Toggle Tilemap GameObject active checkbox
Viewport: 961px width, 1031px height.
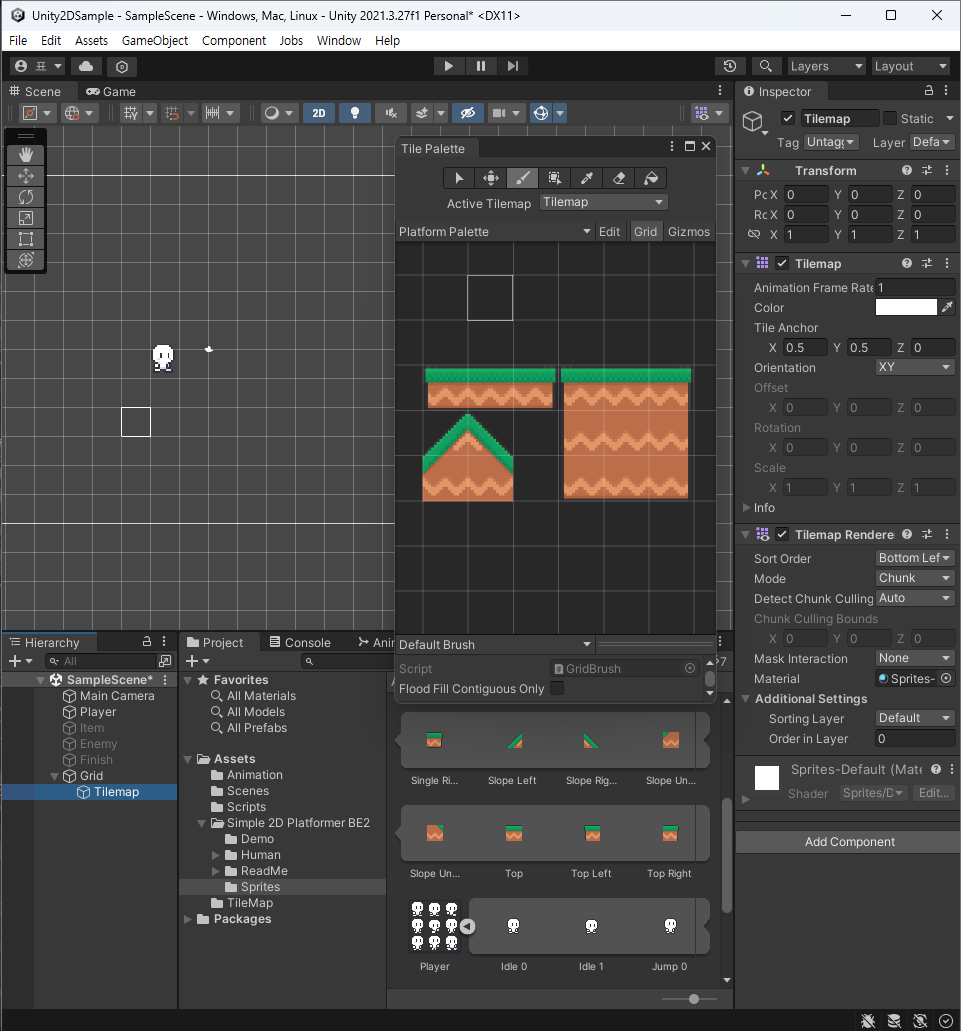point(787,118)
